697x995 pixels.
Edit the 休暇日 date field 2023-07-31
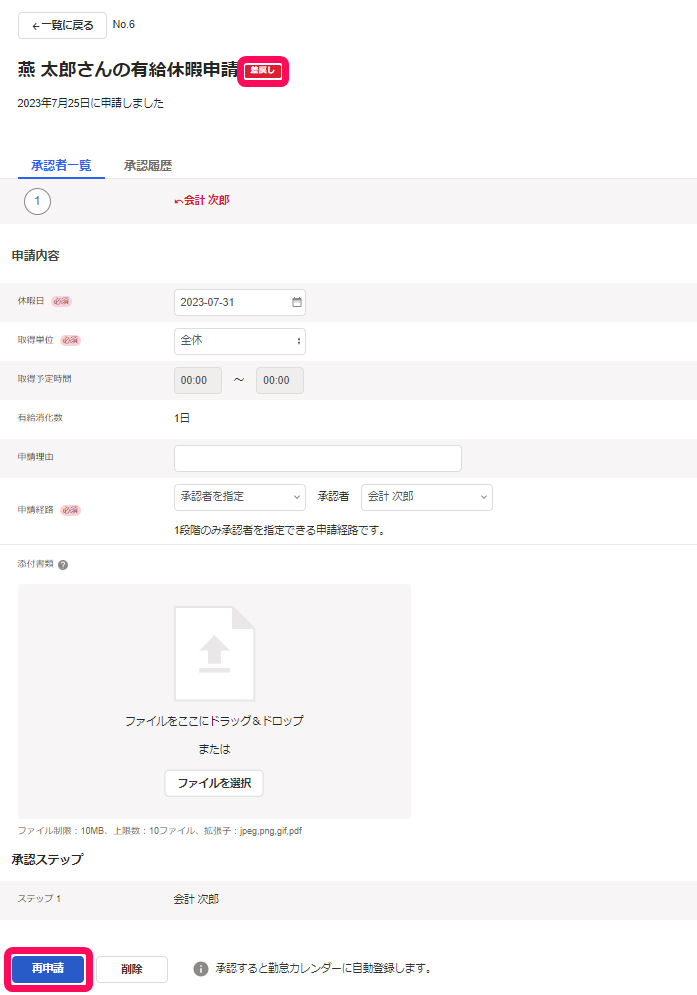(240, 303)
